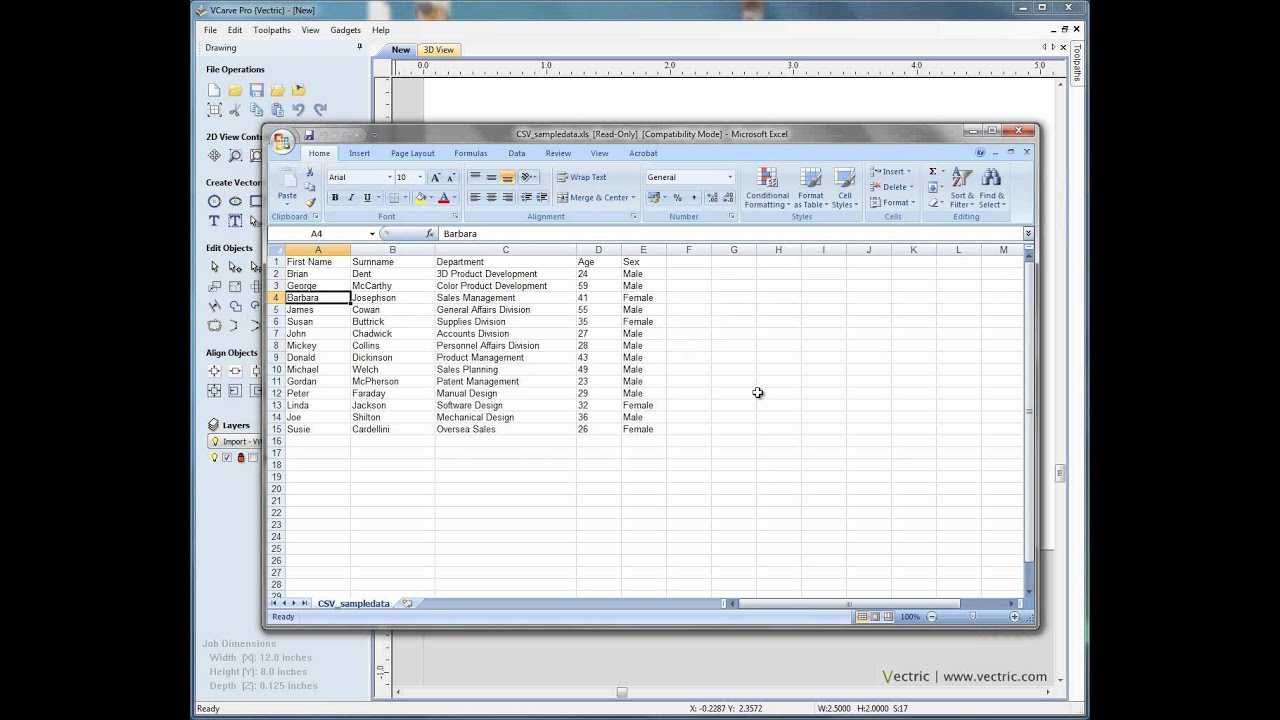1280x720 pixels.
Task: Open the Data ribbon tab
Action: (516, 153)
